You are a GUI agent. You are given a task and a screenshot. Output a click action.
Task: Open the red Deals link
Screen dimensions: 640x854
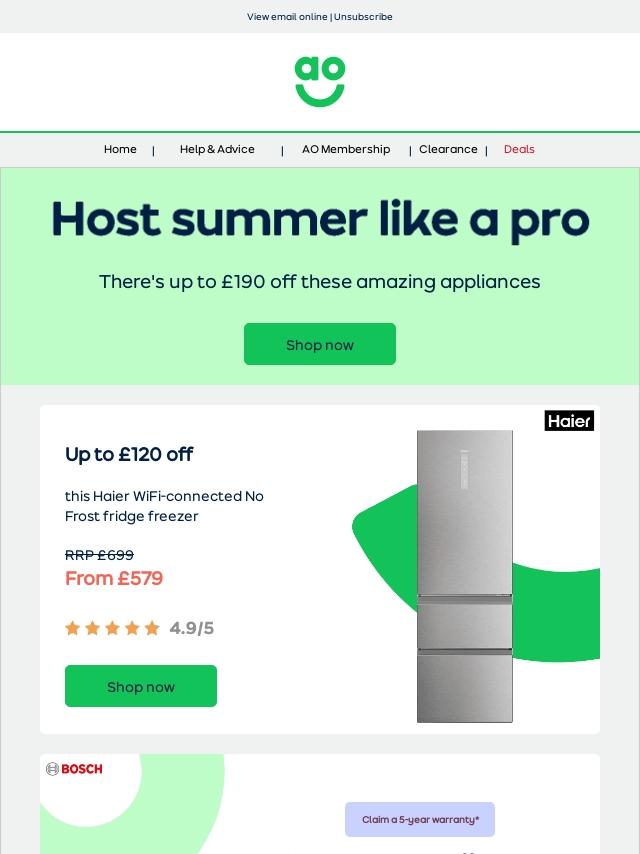(519, 149)
